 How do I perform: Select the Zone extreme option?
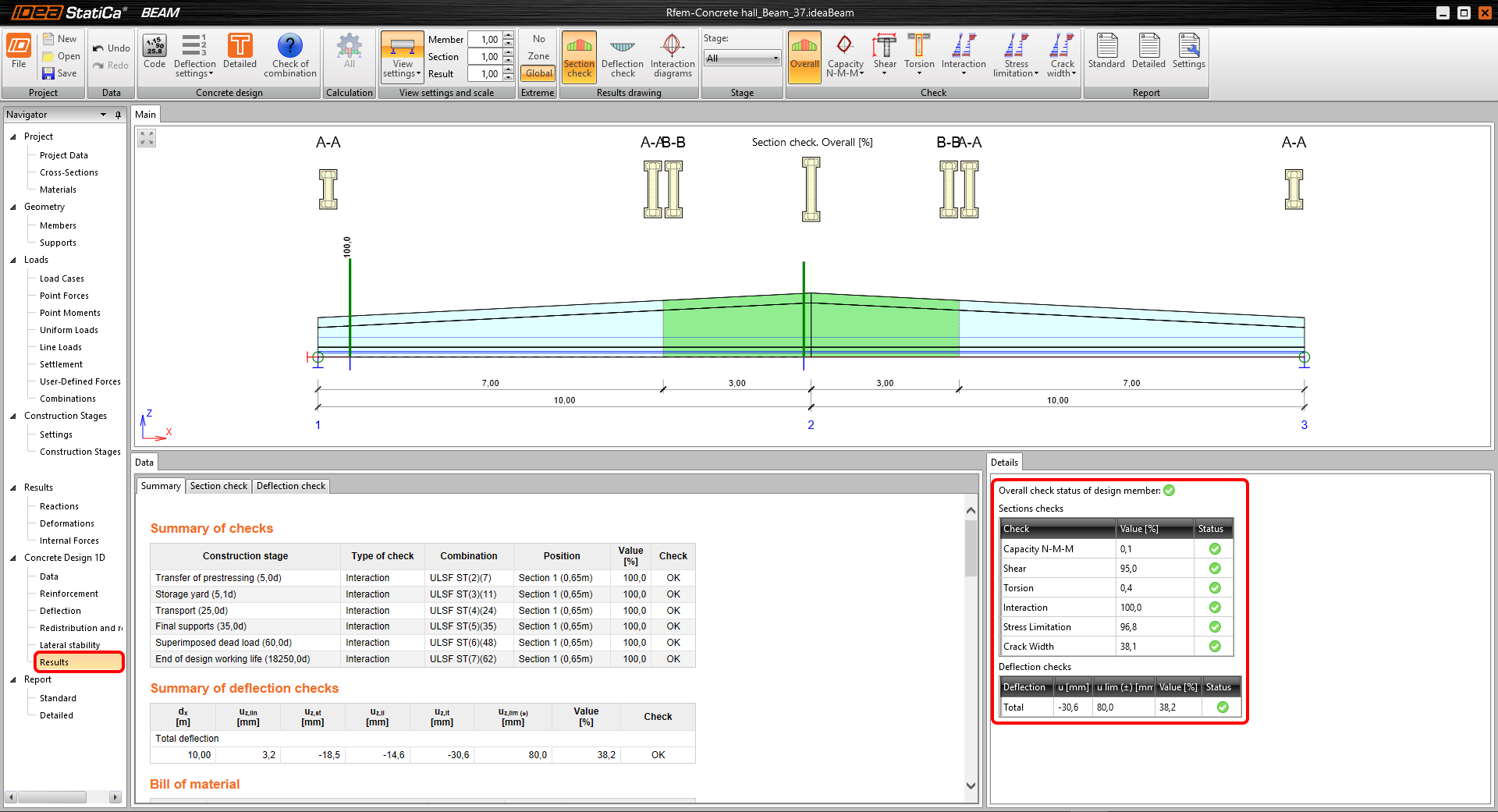pyautogui.click(x=538, y=56)
